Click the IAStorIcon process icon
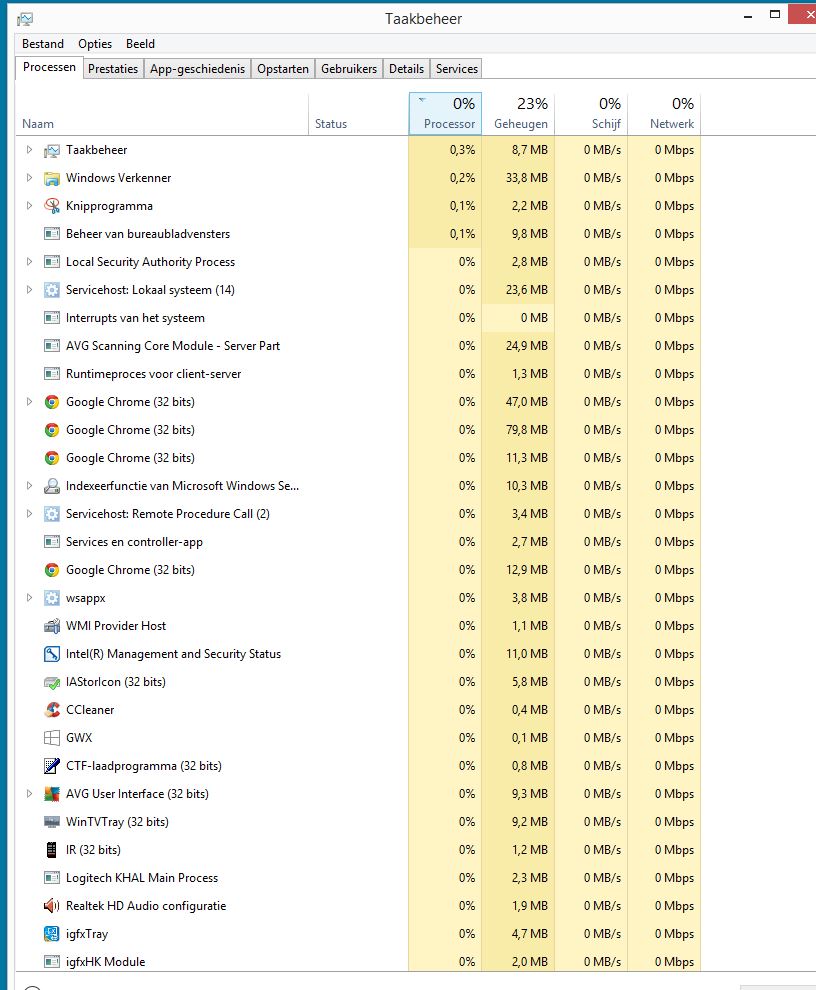This screenshot has height=990, width=816. click(52, 682)
